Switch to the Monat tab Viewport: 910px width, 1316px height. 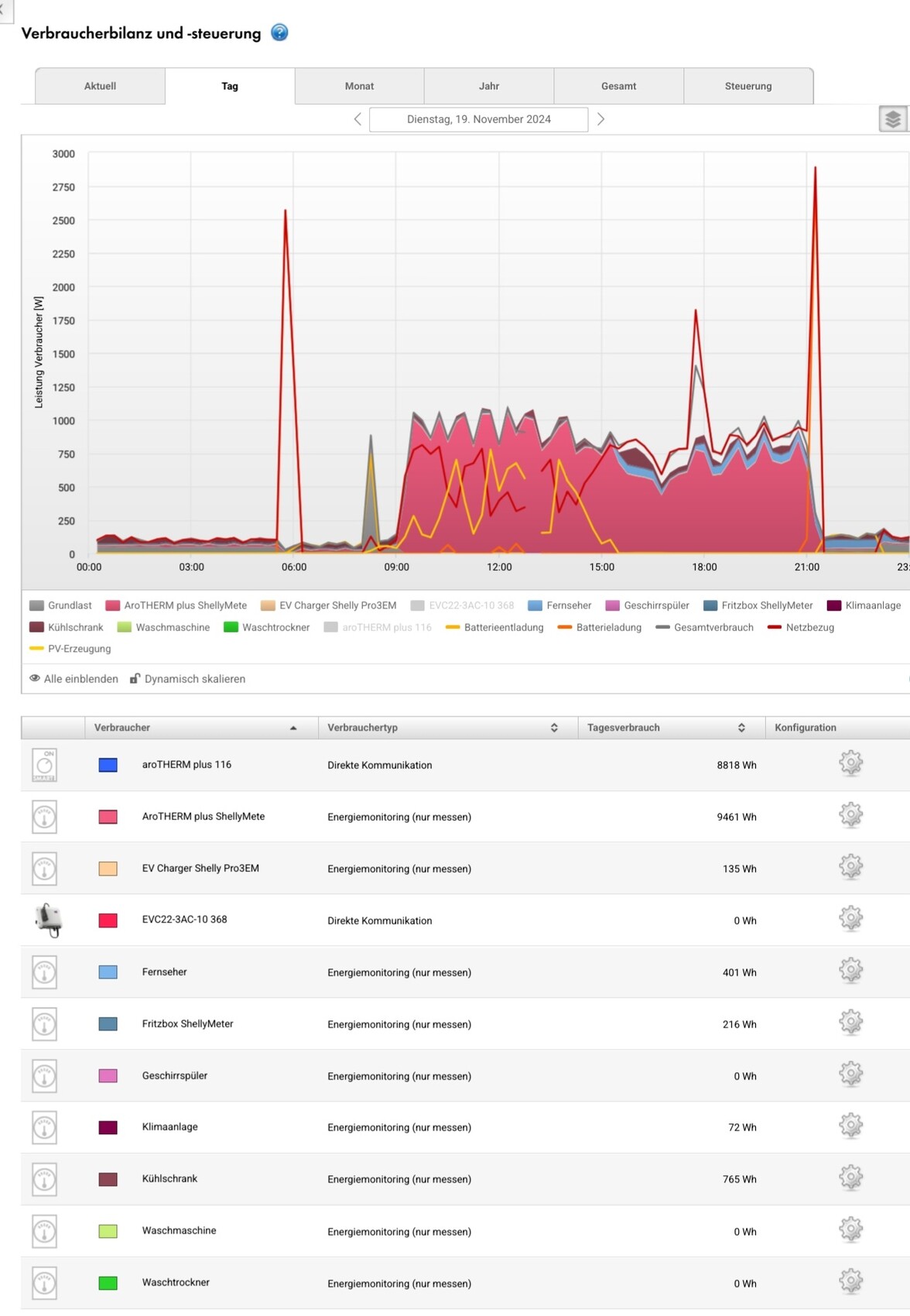[x=359, y=86]
